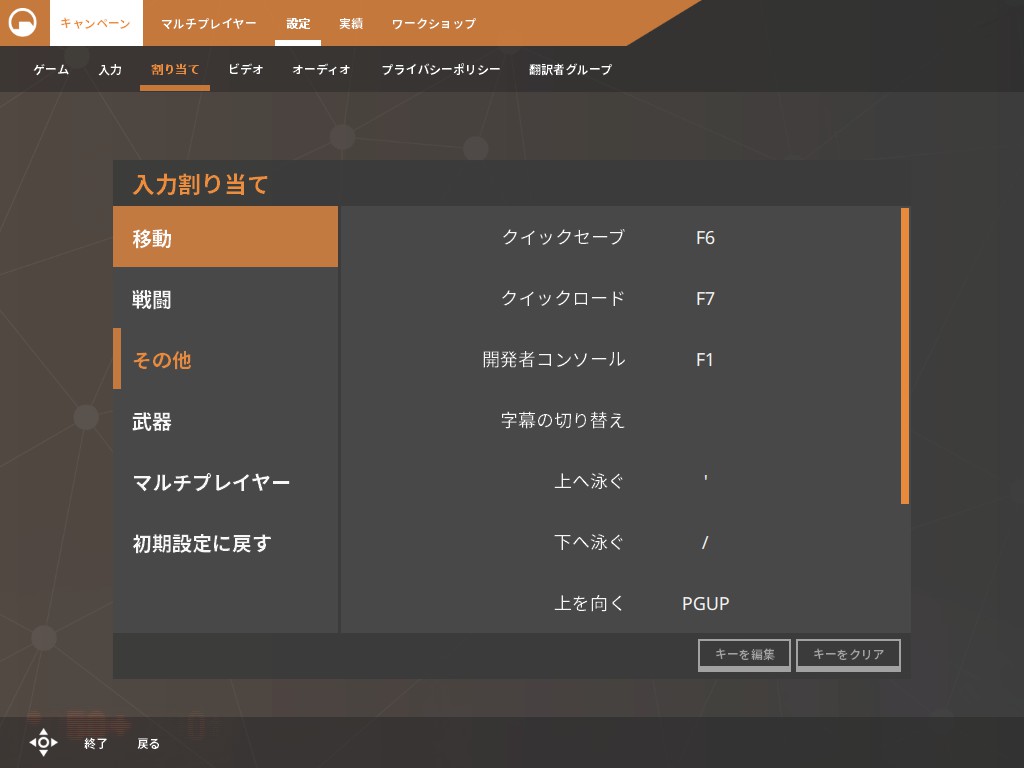Select the 武器 binding category
The height and width of the screenshot is (768, 1024).
(x=225, y=421)
